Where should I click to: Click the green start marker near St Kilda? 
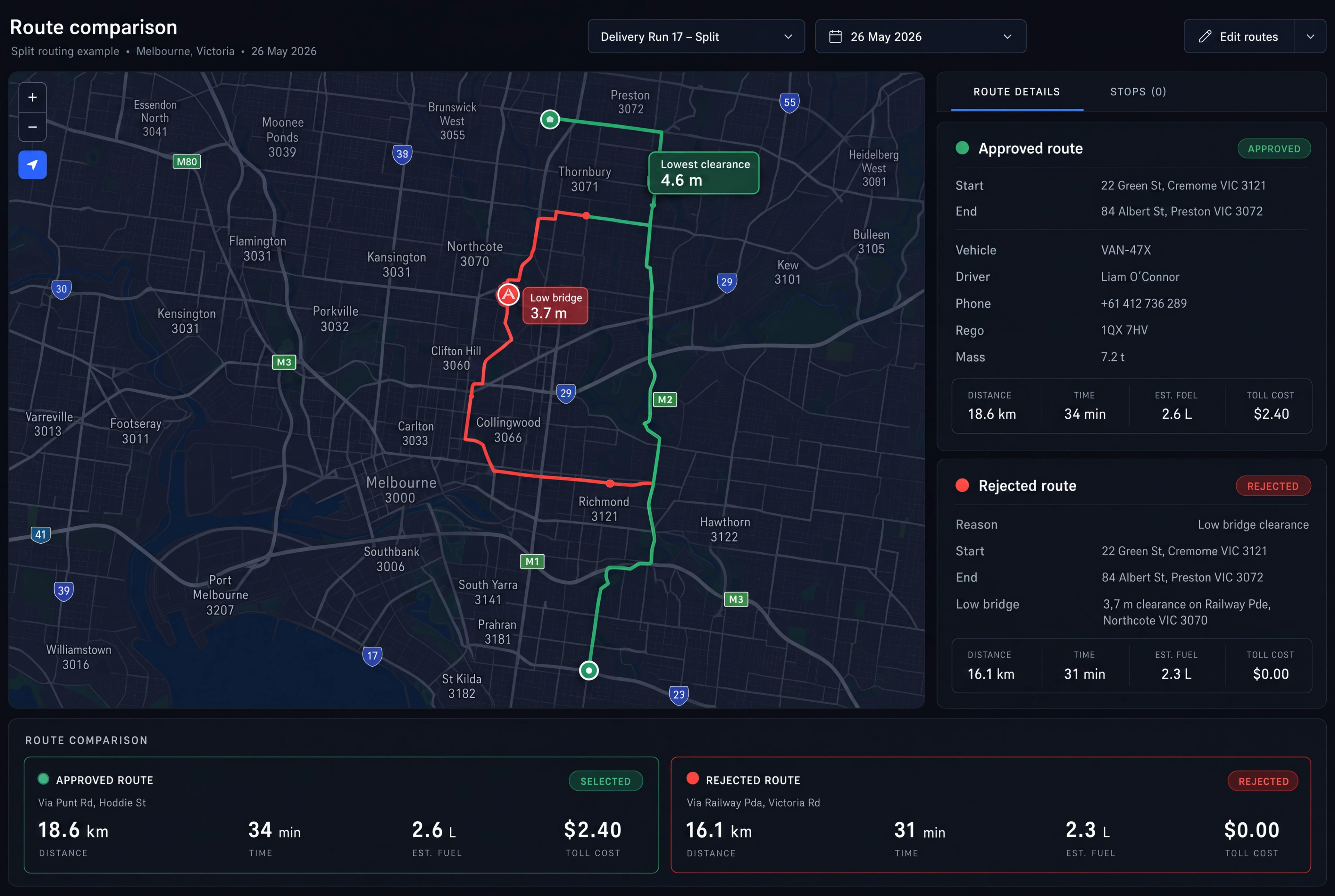click(x=588, y=670)
